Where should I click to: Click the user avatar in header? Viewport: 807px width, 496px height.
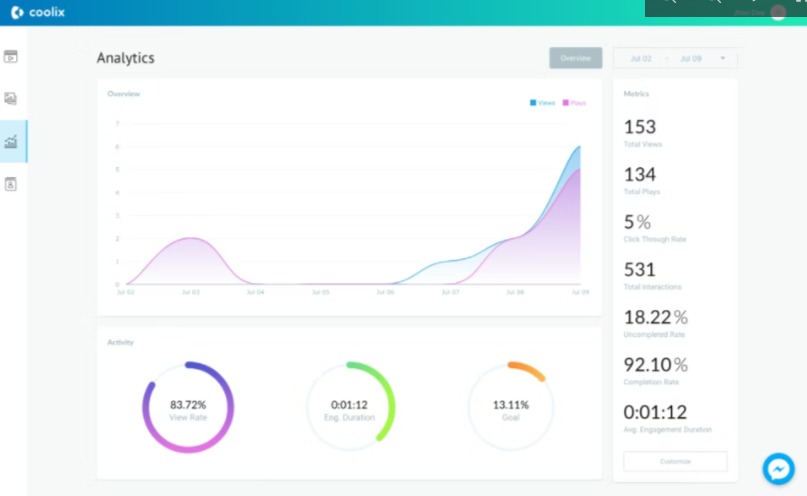tap(778, 12)
